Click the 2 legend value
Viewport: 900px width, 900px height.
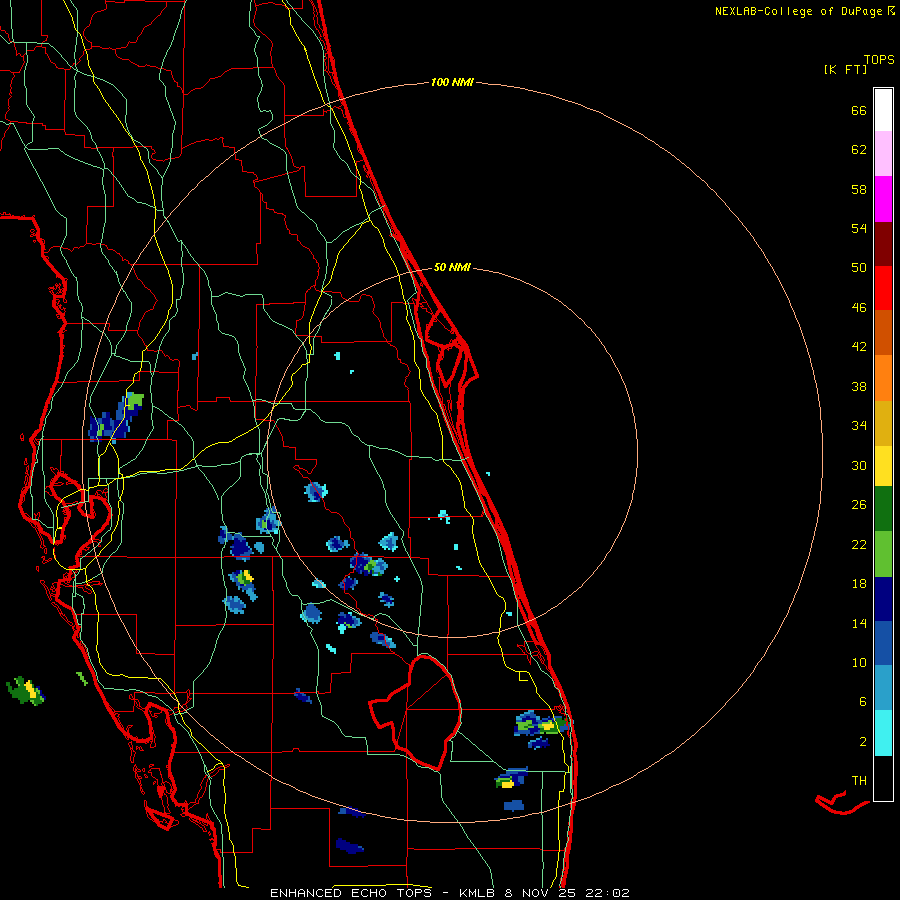pyautogui.click(x=863, y=742)
